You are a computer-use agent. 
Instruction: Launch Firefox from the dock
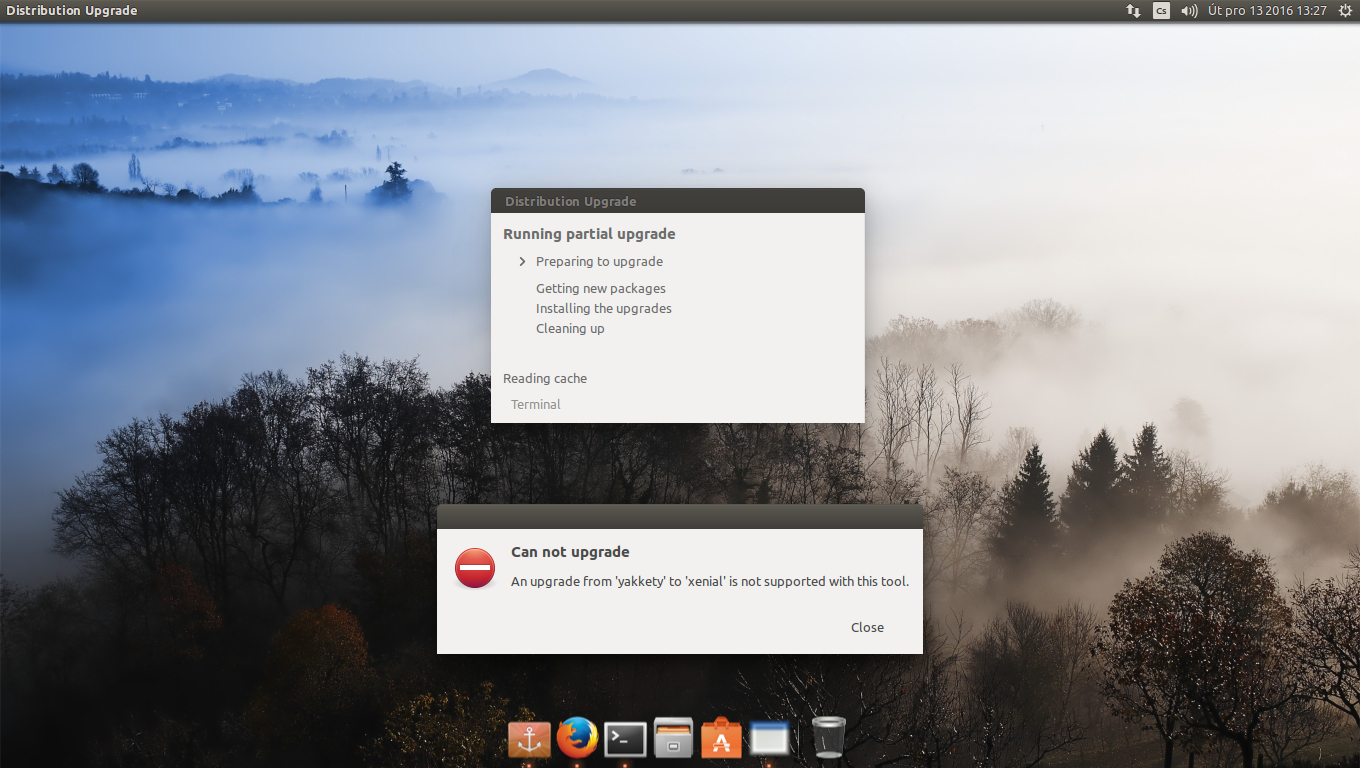[x=577, y=739]
